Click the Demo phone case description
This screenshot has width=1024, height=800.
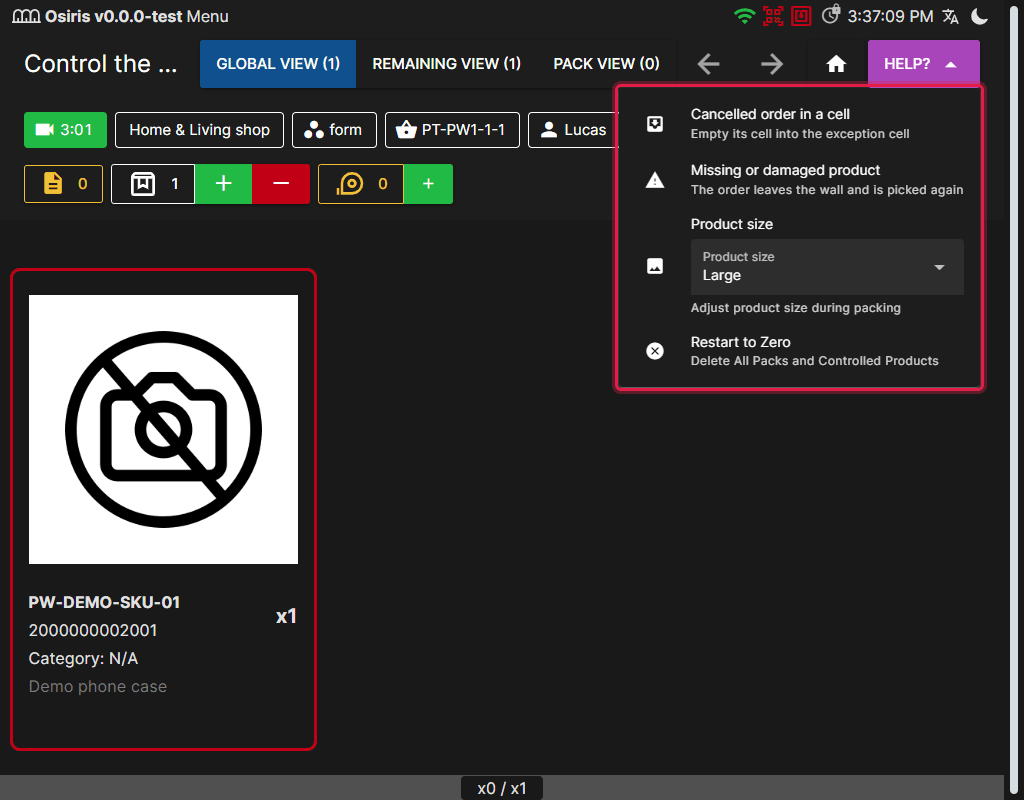click(x=98, y=686)
